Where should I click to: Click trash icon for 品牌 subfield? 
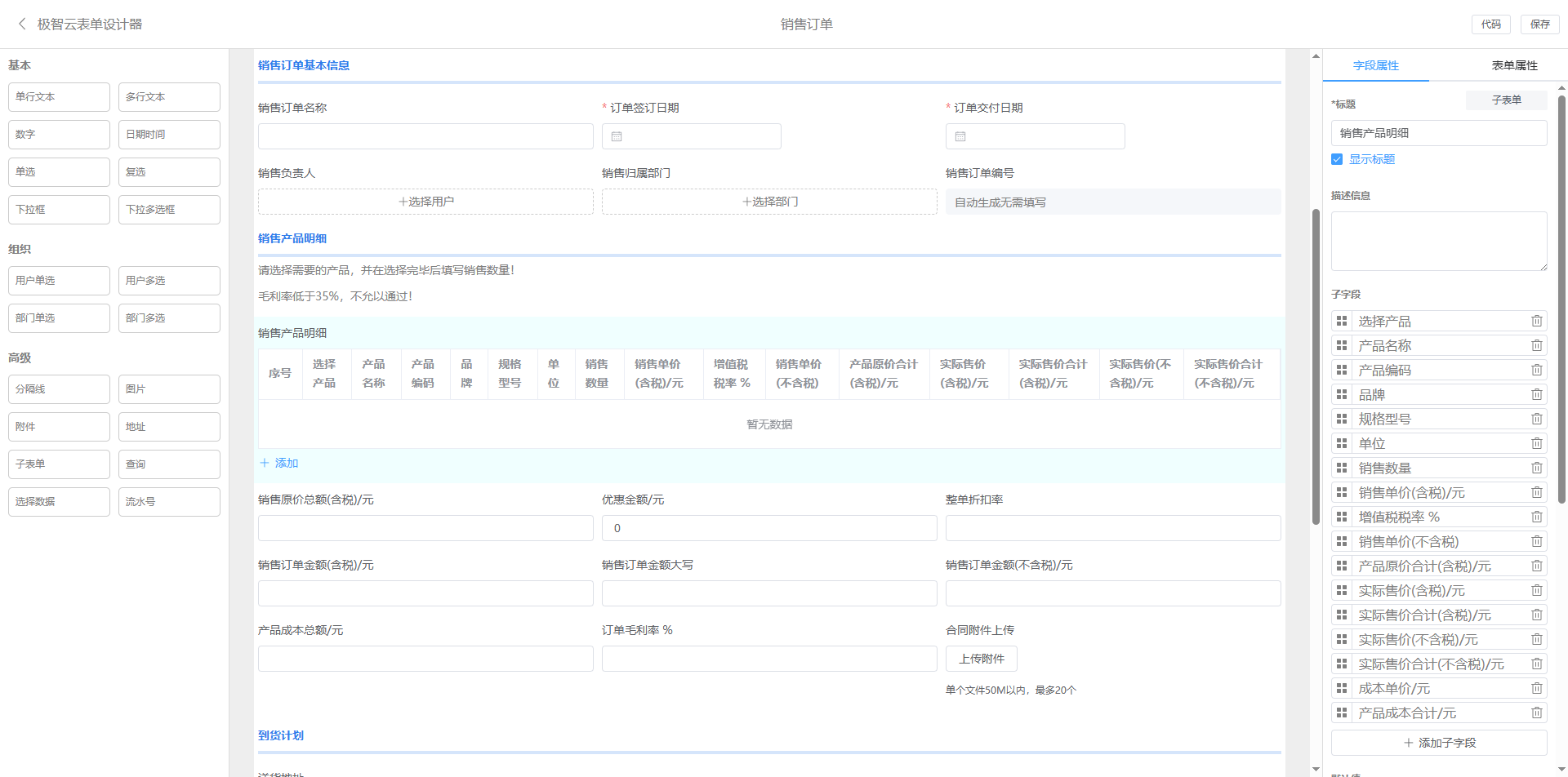(1536, 395)
